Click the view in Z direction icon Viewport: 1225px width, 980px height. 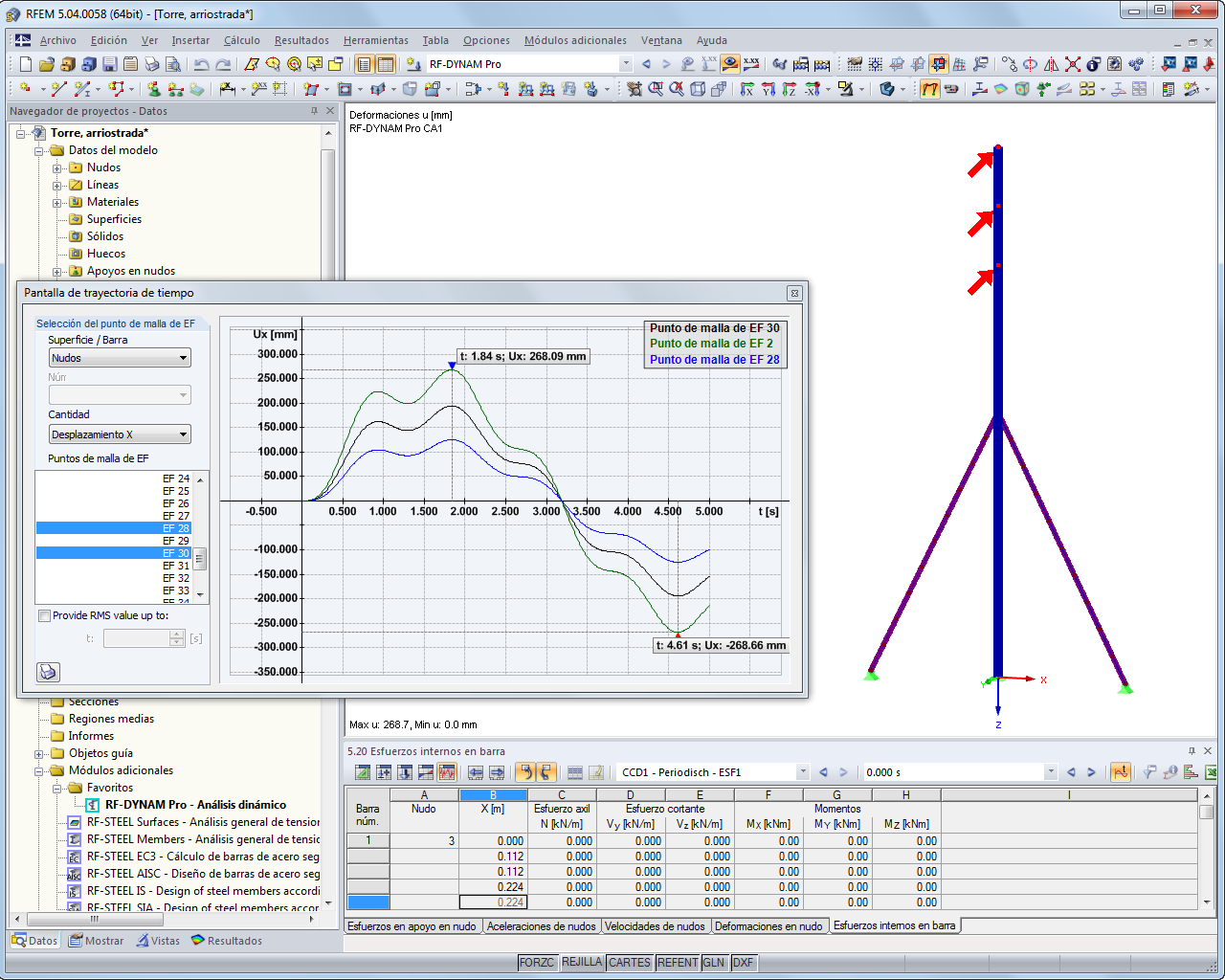pyautogui.click(x=790, y=89)
